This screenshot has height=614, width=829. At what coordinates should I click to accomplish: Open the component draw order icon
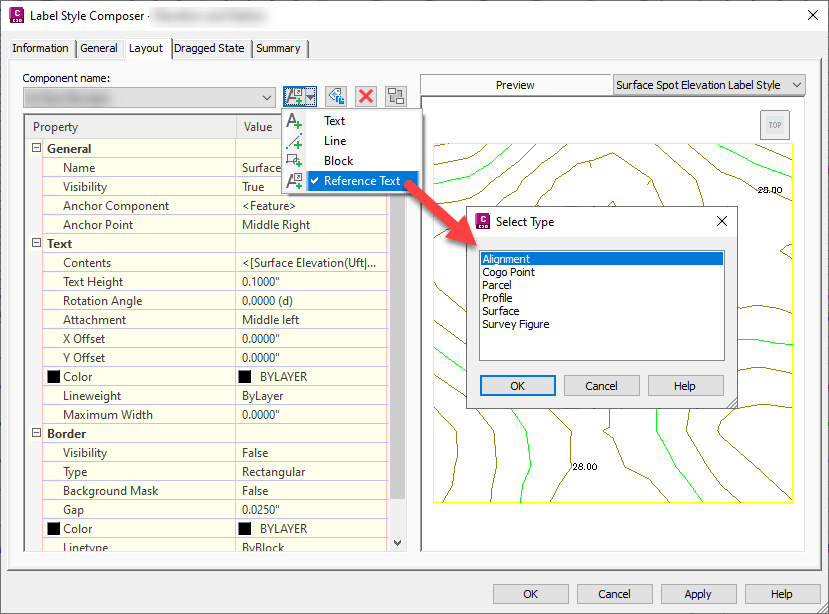[394, 94]
